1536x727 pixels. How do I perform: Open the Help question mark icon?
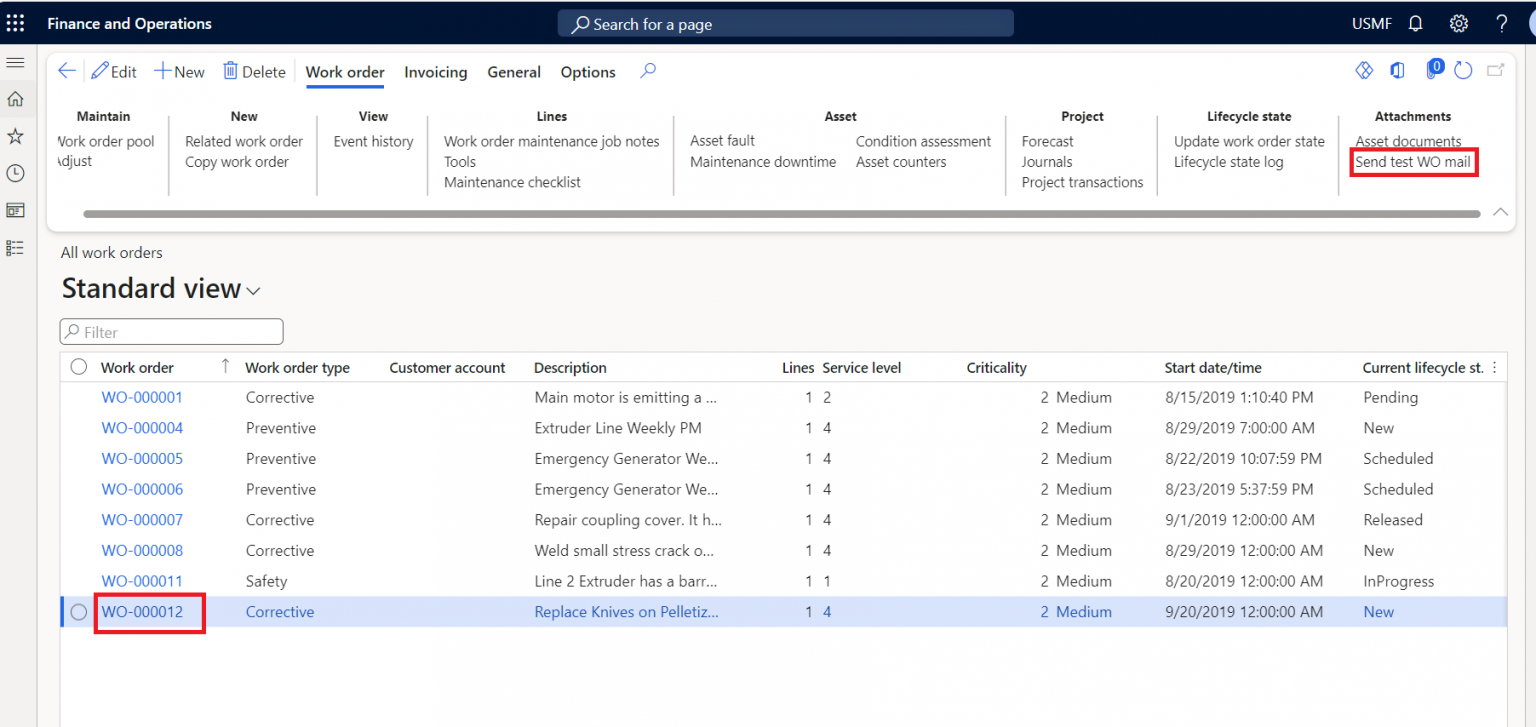[x=1501, y=22]
